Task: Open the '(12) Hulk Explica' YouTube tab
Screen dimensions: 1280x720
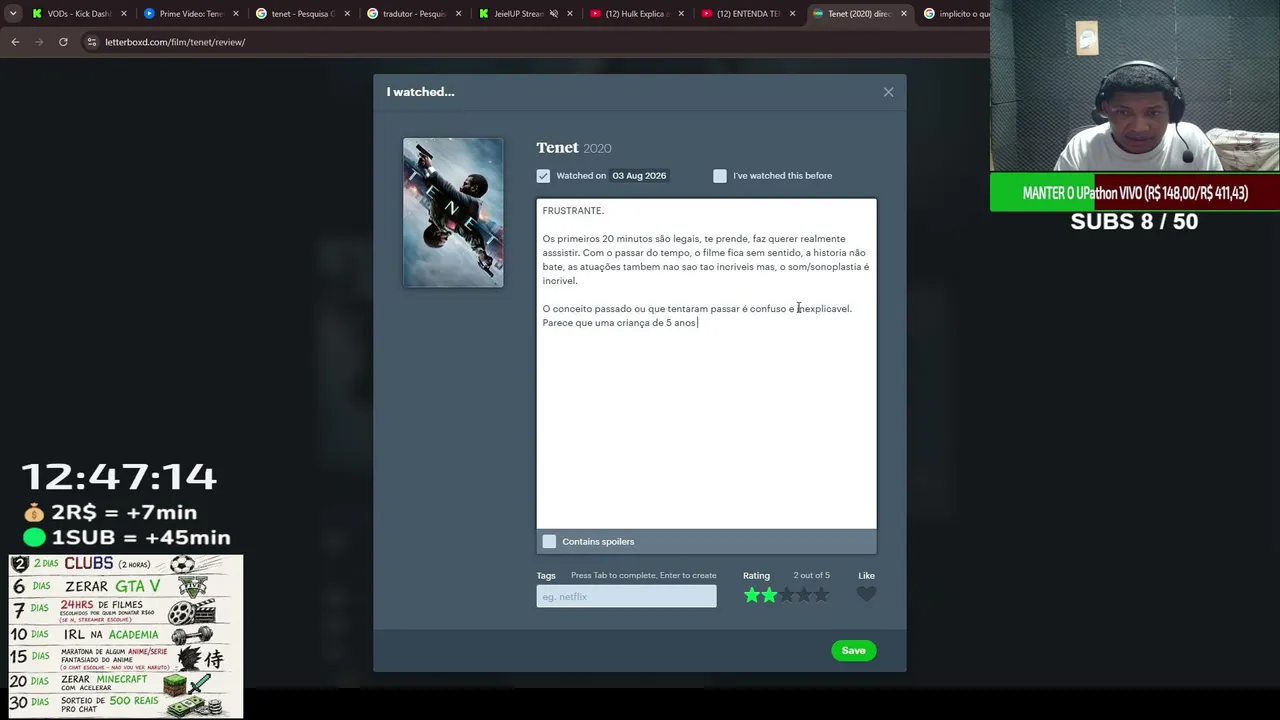Action: (x=637, y=14)
